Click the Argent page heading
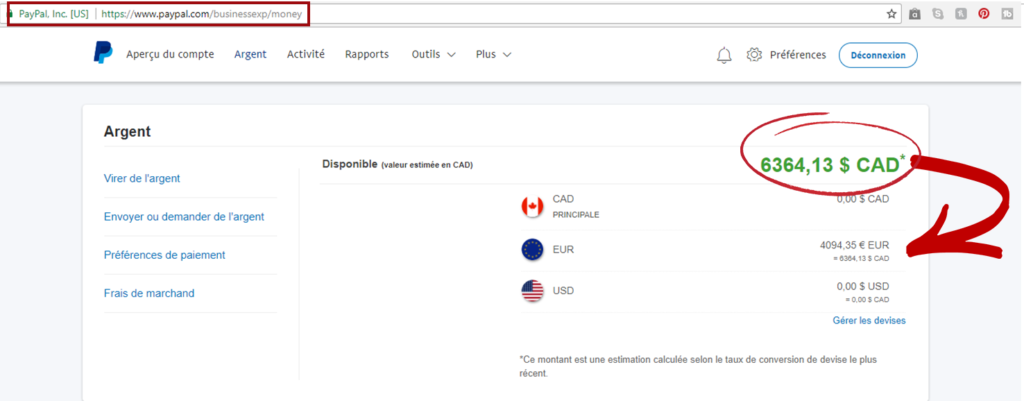This screenshot has height=401, width=1024. click(x=127, y=132)
